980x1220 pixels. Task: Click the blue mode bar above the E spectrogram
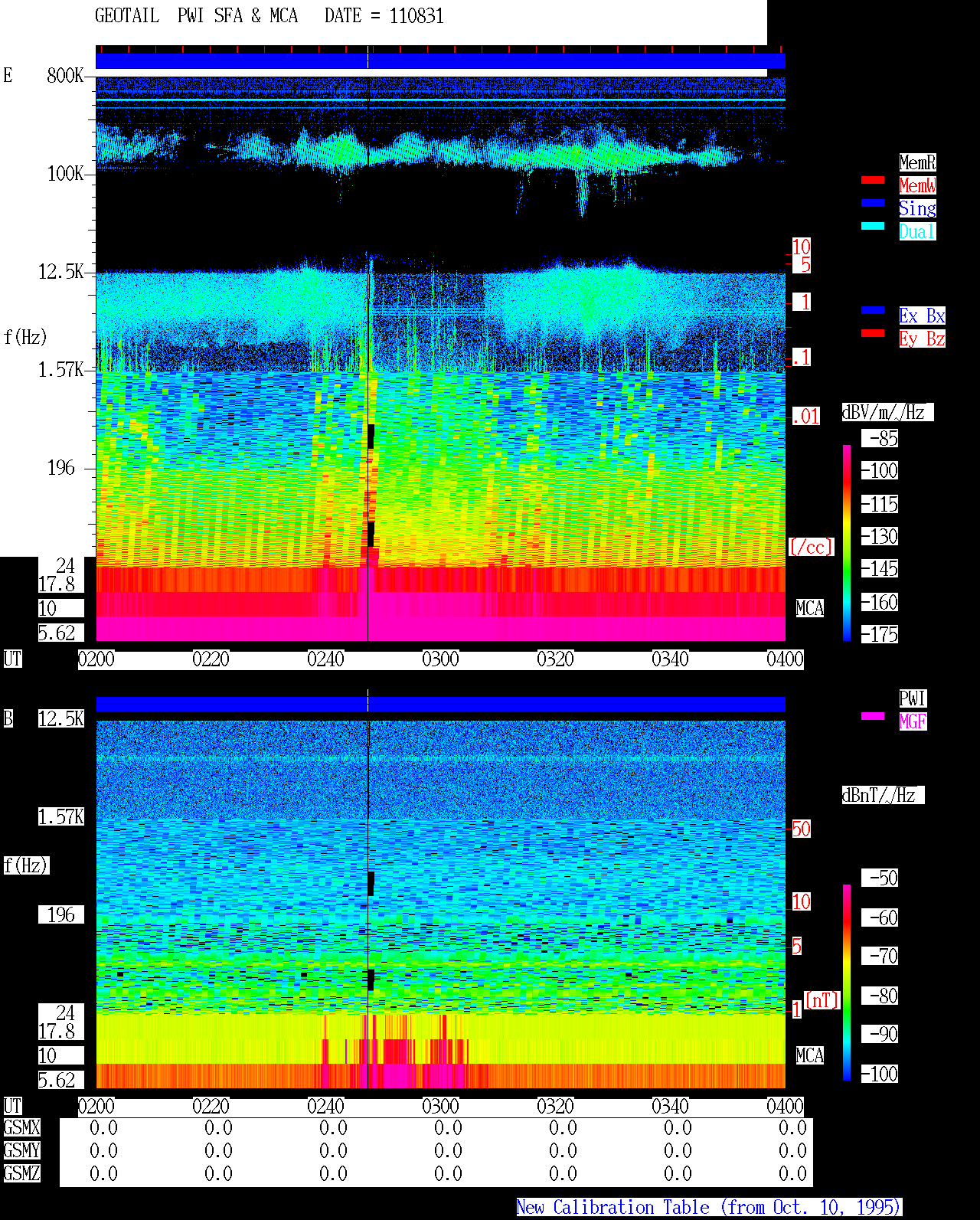440,61
